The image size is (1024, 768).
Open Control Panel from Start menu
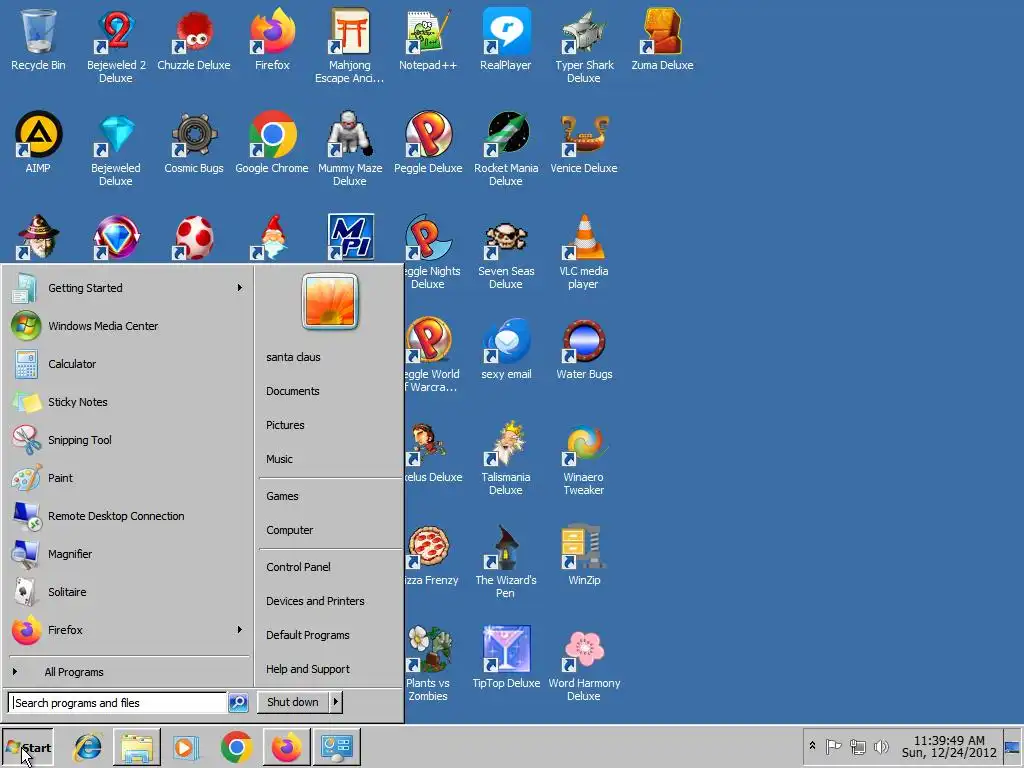(x=298, y=567)
